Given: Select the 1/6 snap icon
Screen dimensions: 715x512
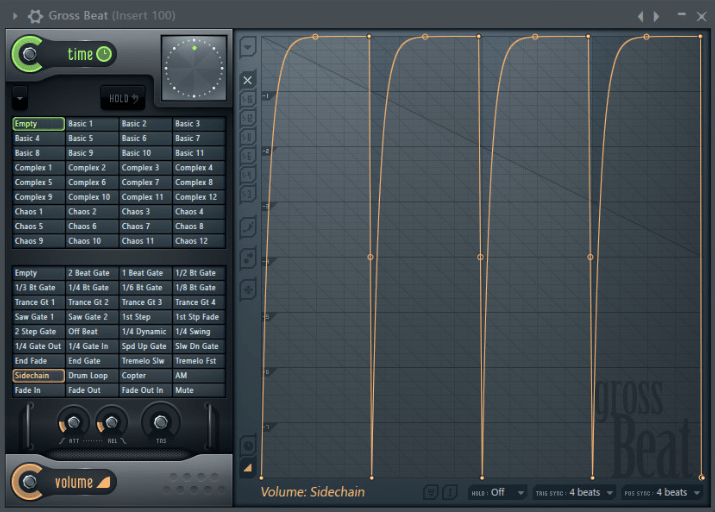Looking at the screenshot, I should (x=248, y=156).
